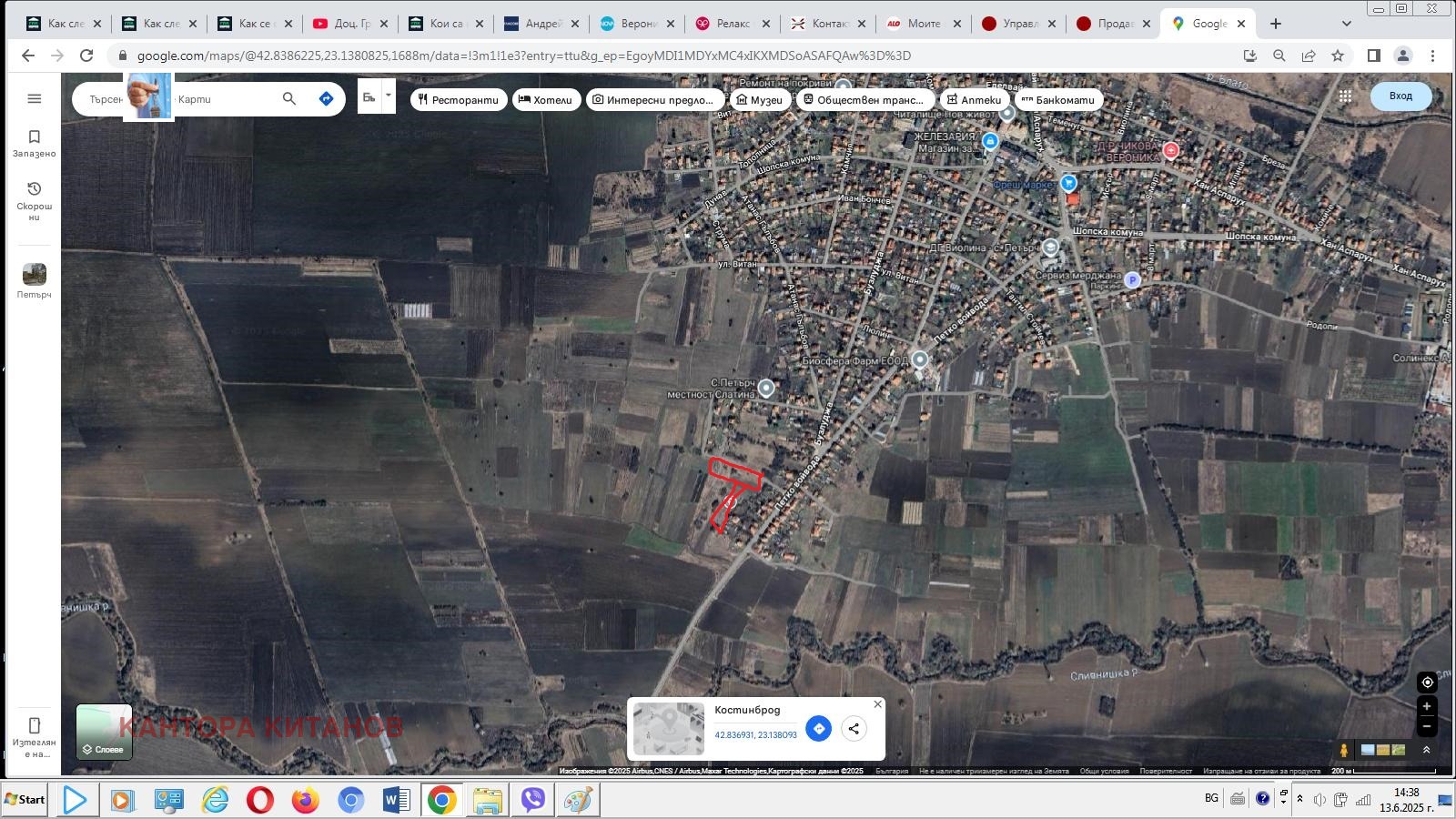
Task: Toggle map layers with Слоеве button
Action: click(x=104, y=733)
